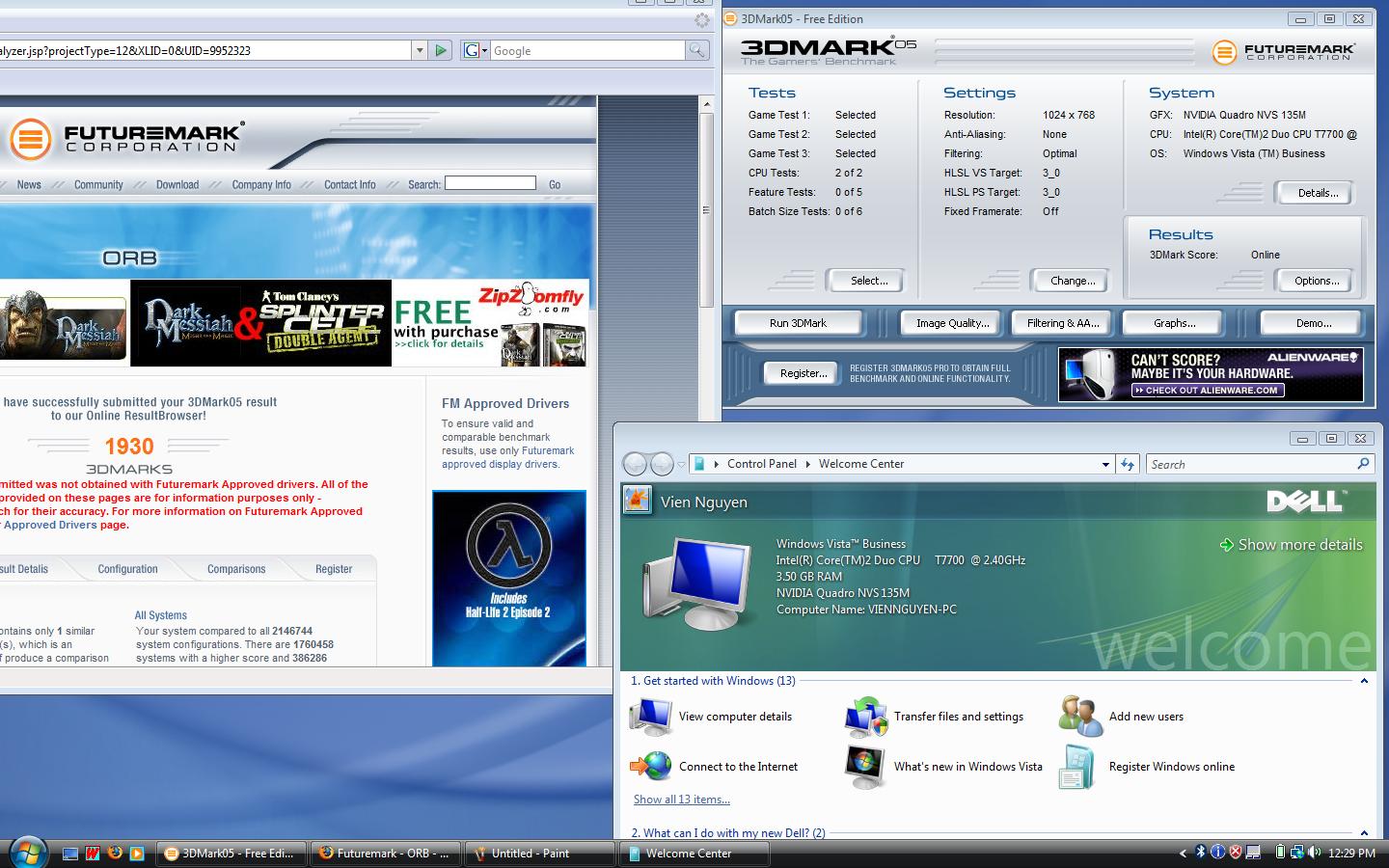Click the volume speaker tray icon
This screenshot has width=1389, height=868.
(1315, 853)
